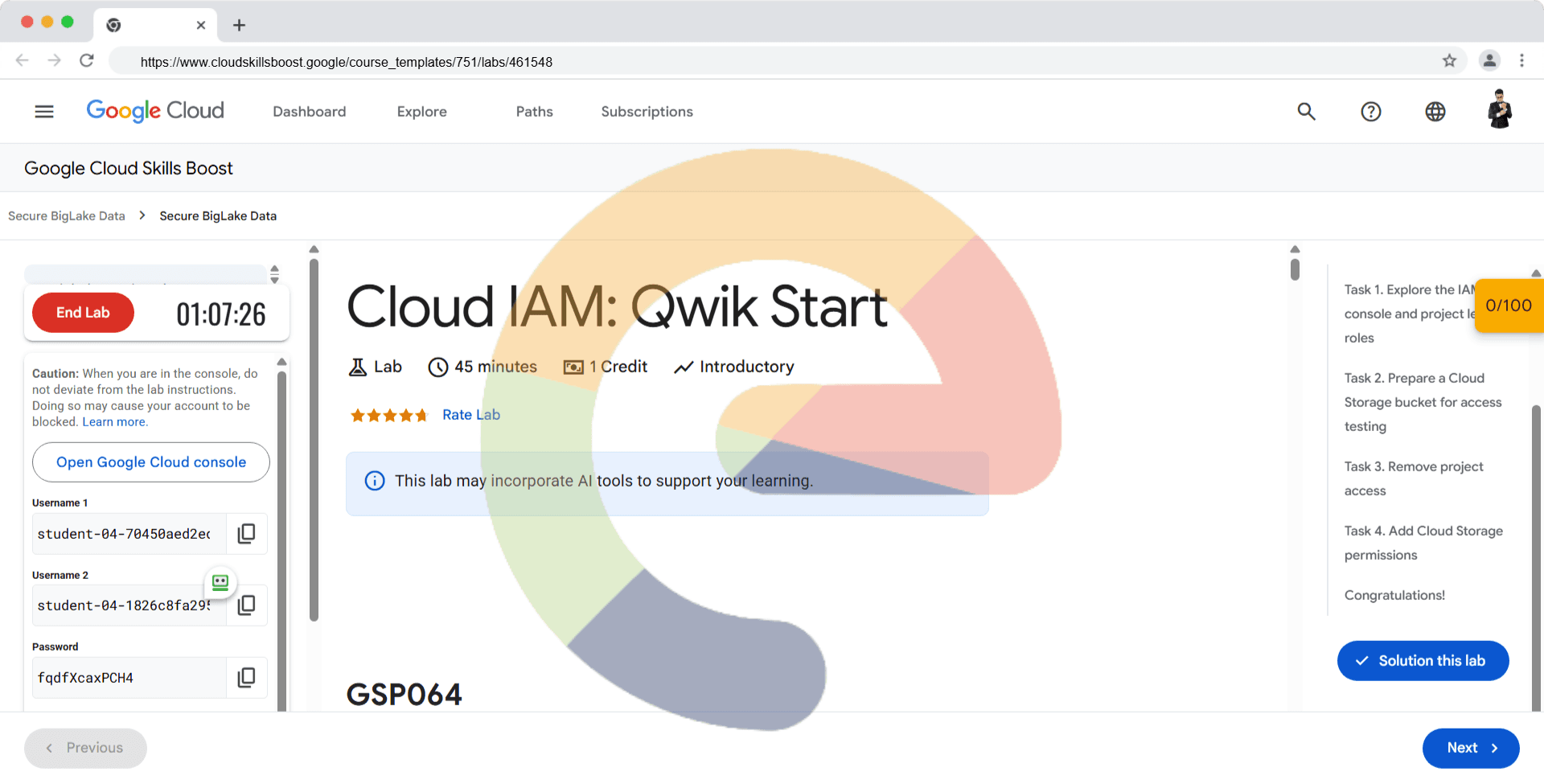The height and width of the screenshot is (784, 1544).
Task: Open the language globe icon
Action: point(1435,112)
